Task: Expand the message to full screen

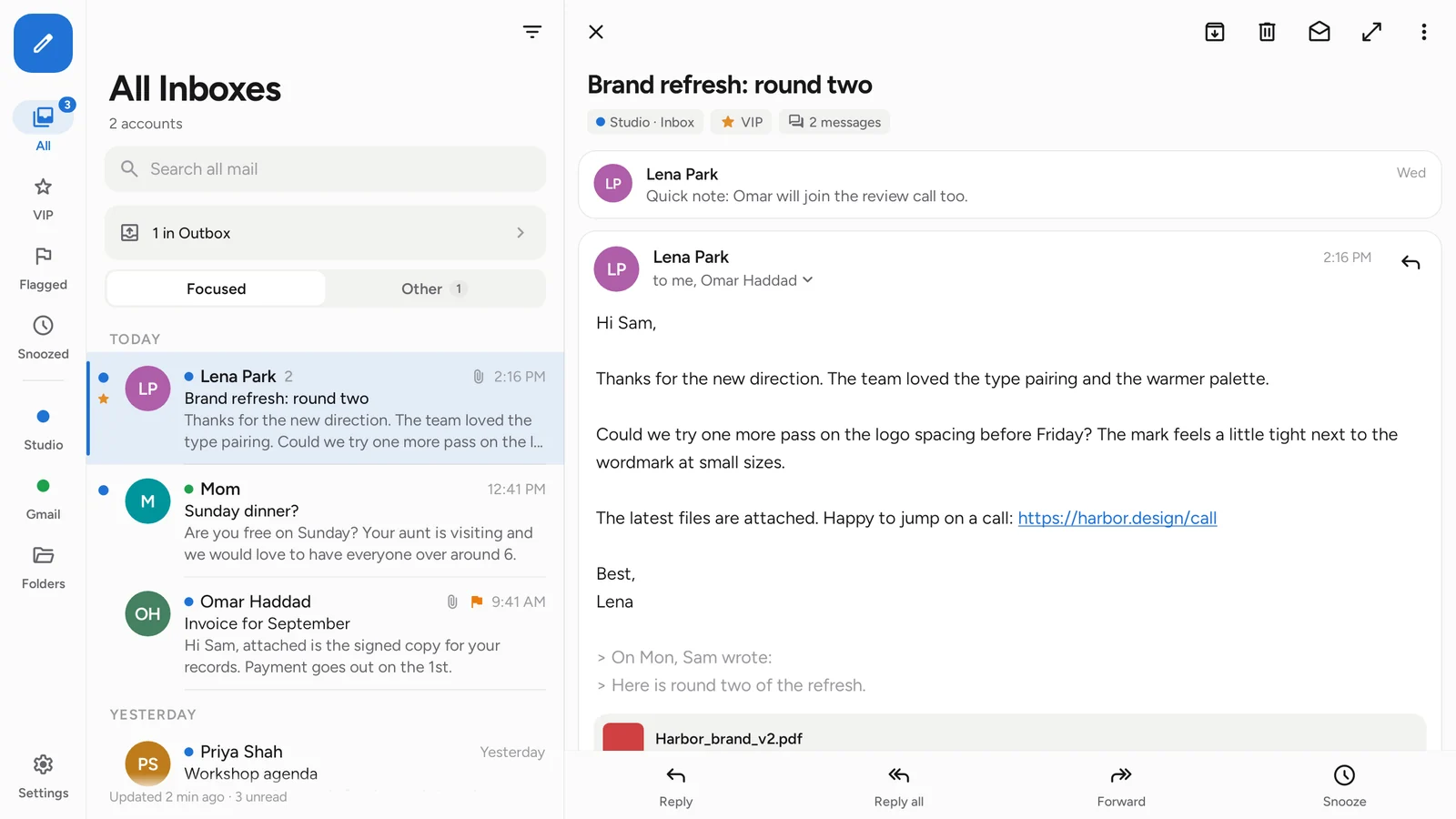Action: (x=1371, y=32)
